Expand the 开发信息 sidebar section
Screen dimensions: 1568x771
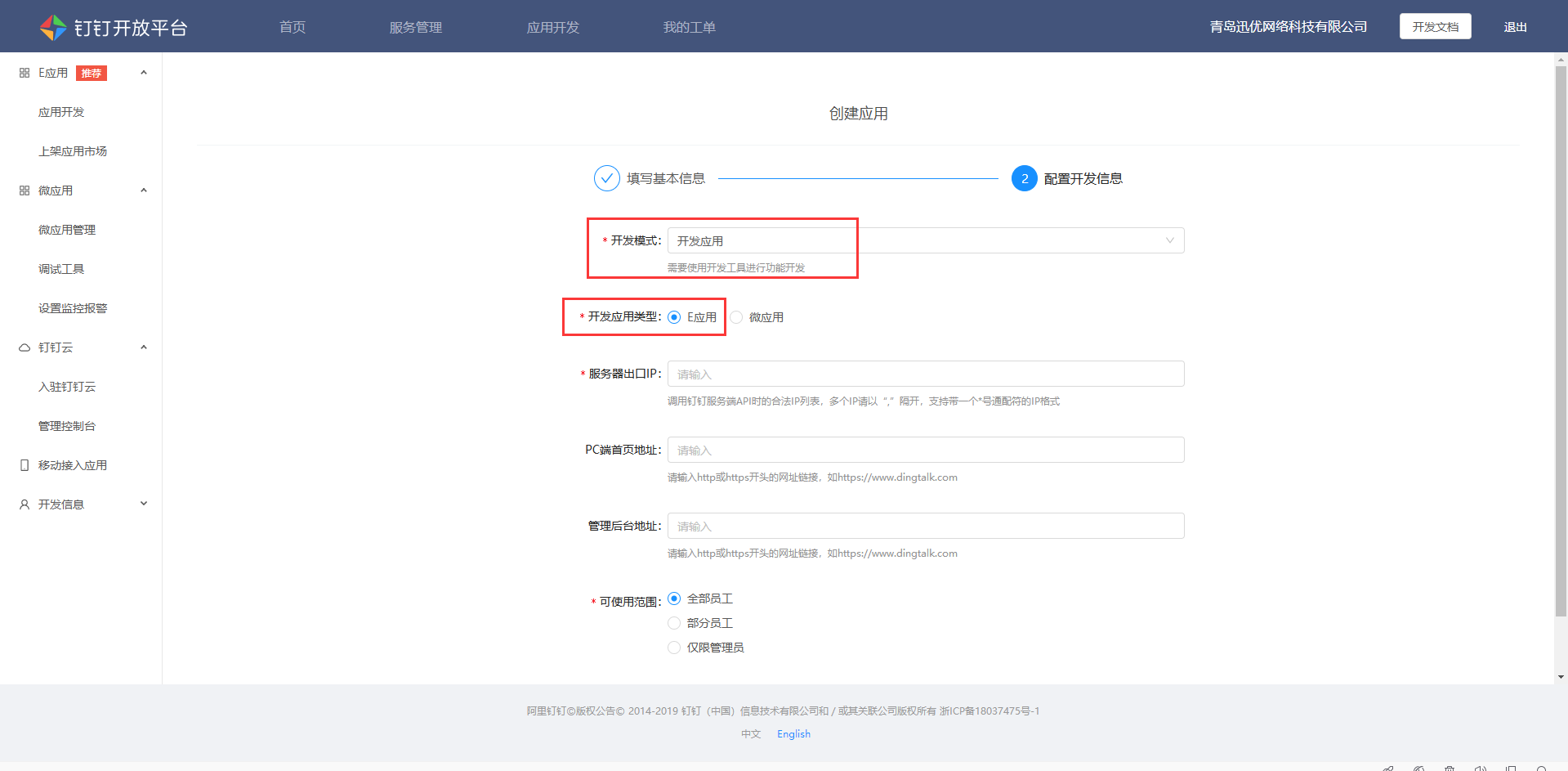coord(143,504)
